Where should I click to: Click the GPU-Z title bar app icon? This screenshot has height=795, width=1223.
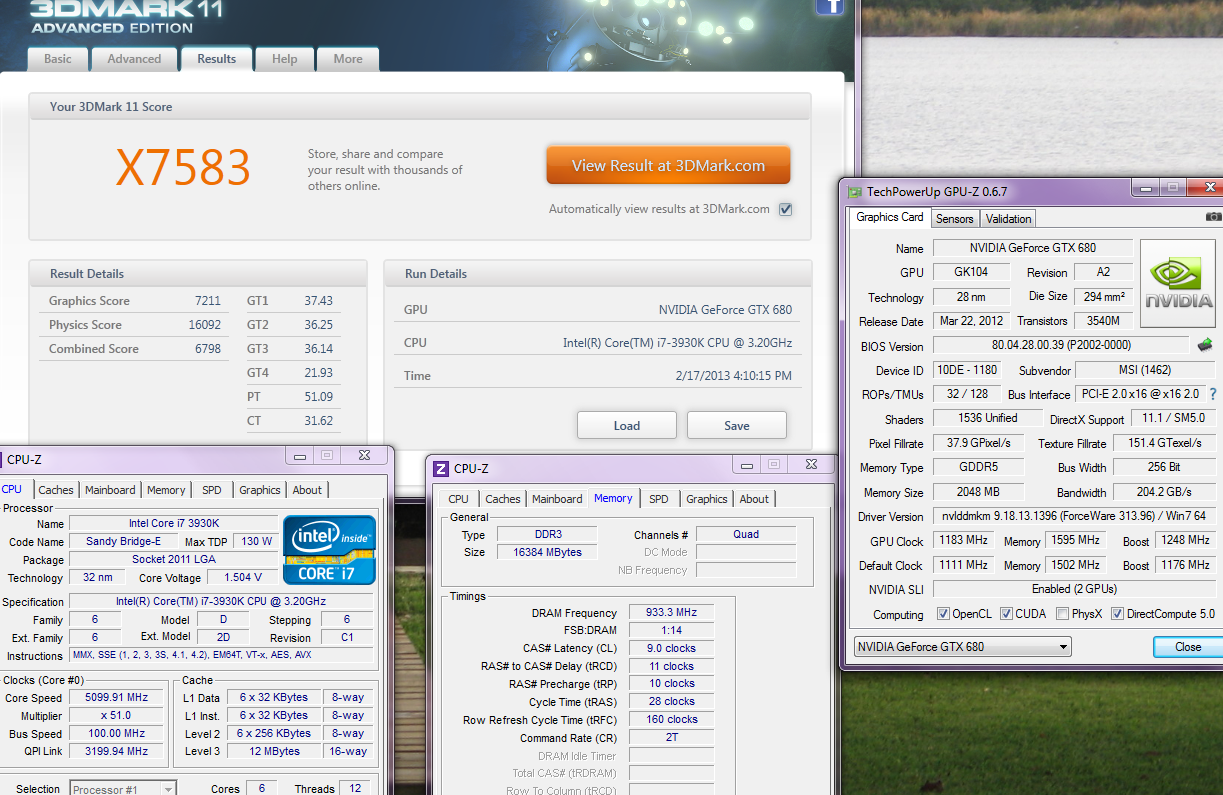coord(855,191)
